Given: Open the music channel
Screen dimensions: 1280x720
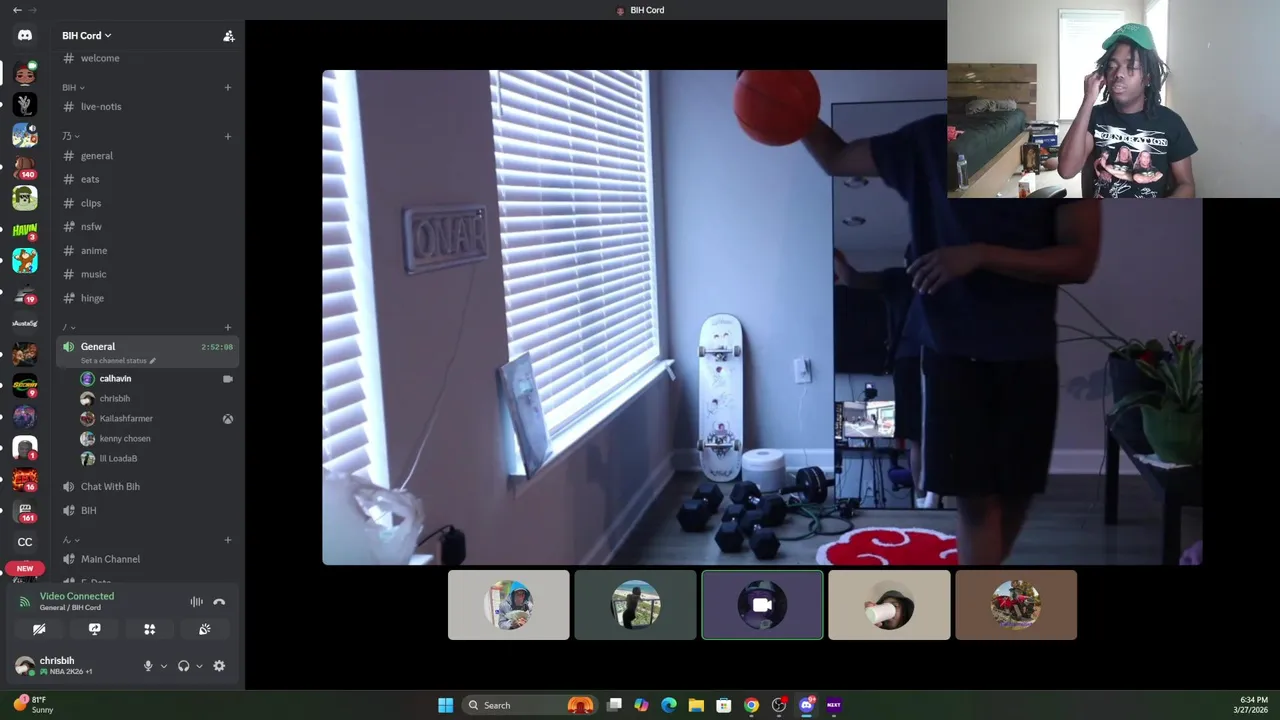Looking at the screenshot, I should [x=147, y=274].
